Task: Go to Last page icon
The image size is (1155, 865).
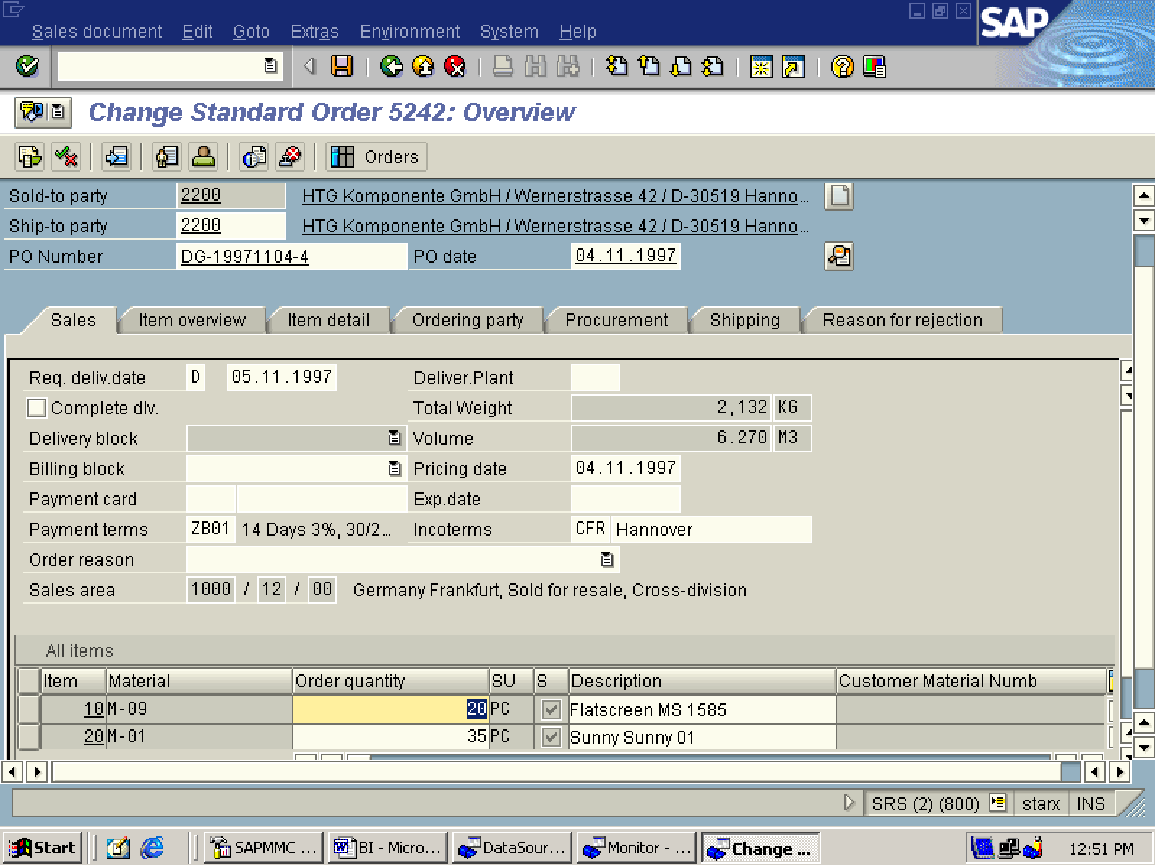Action: click(x=712, y=66)
